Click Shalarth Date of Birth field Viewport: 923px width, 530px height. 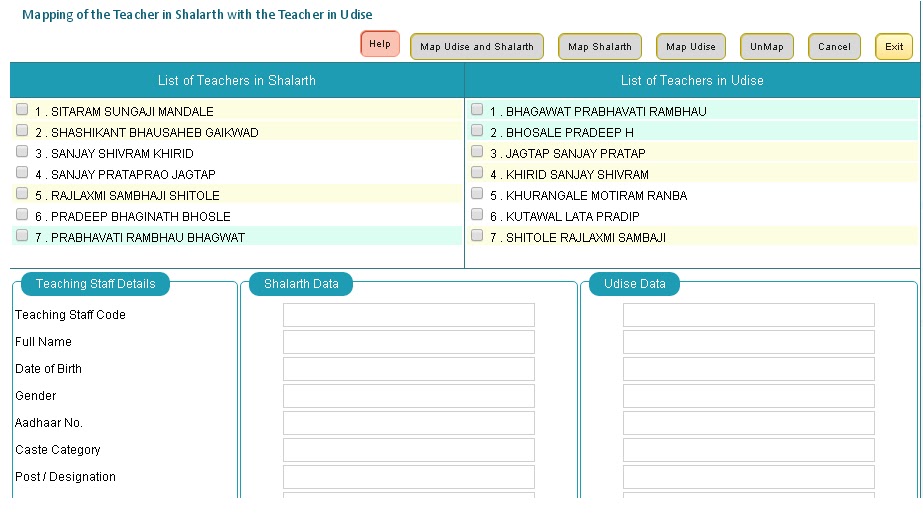tap(409, 369)
